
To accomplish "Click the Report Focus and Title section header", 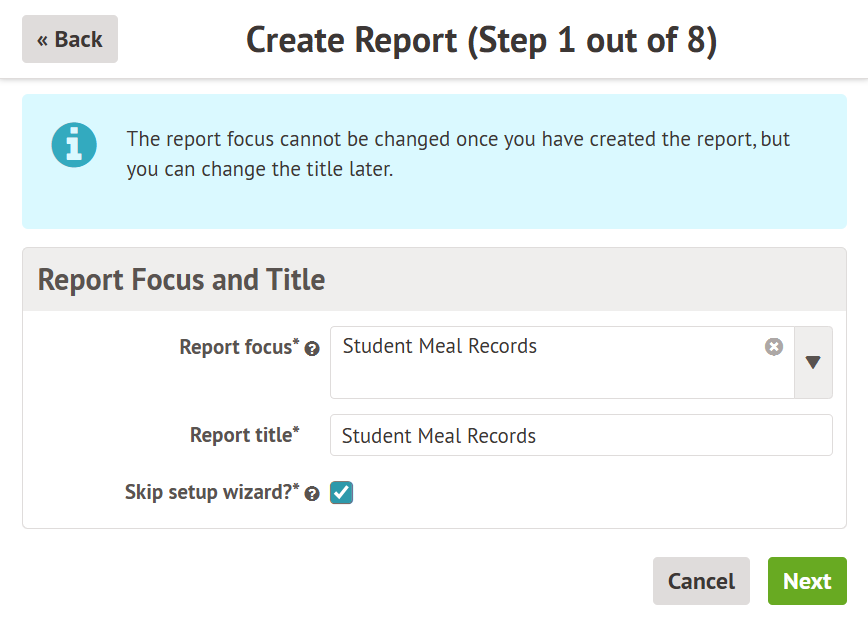I will pyautogui.click(x=181, y=279).
